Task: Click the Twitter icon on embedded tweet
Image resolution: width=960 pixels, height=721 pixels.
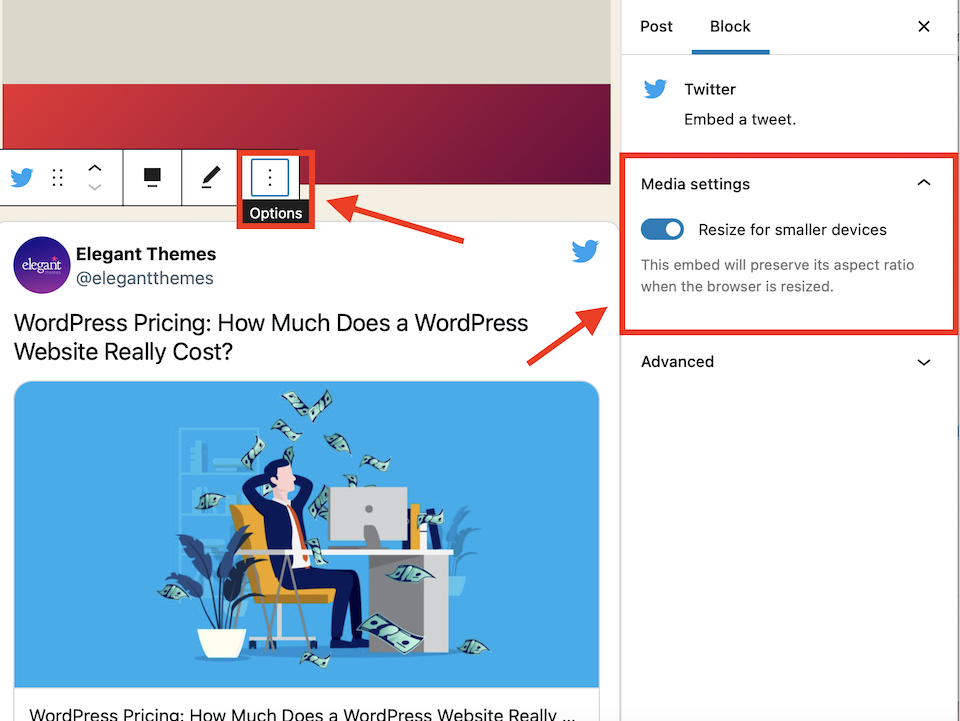Action: coord(584,251)
